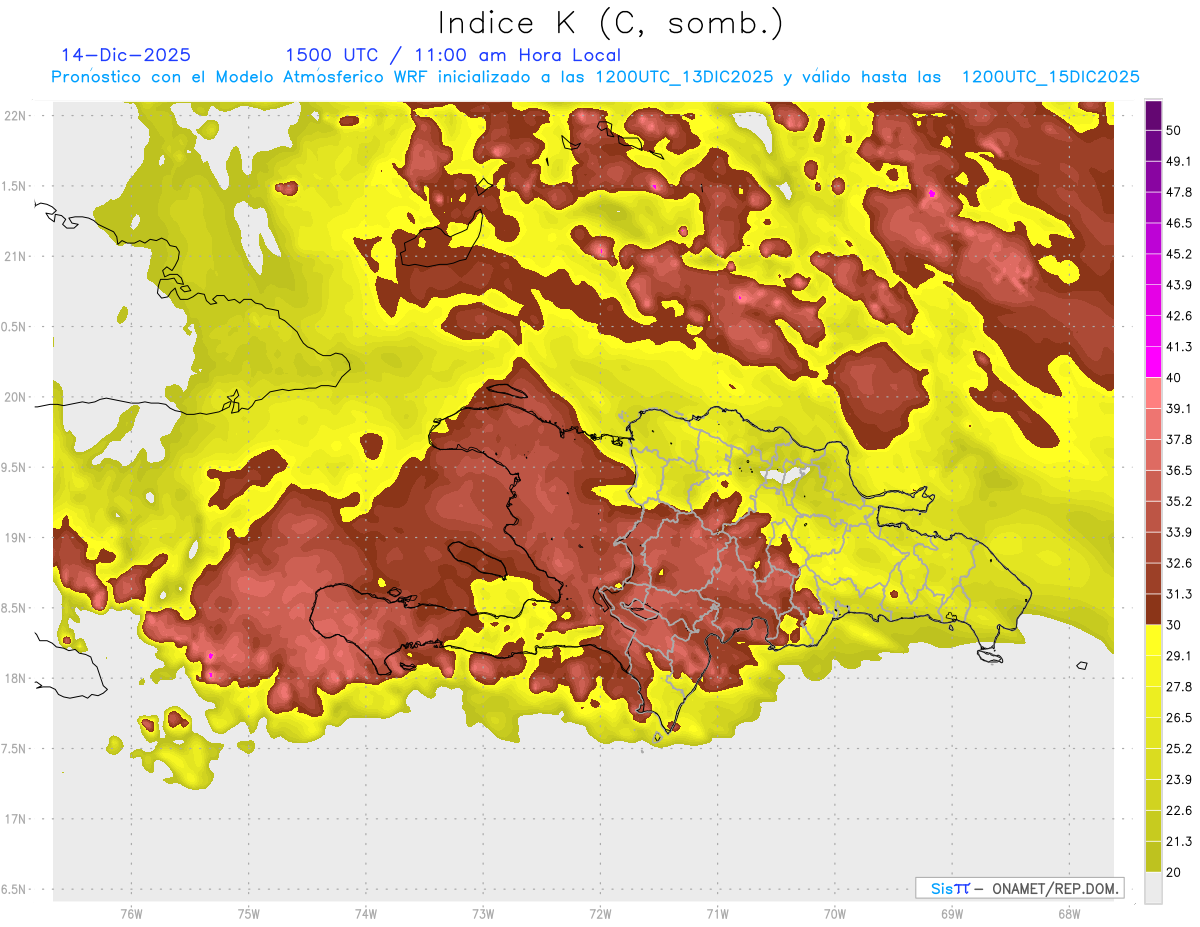The height and width of the screenshot is (927, 1200).
Task: Click legend value '46.5'
Action: click(1178, 223)
